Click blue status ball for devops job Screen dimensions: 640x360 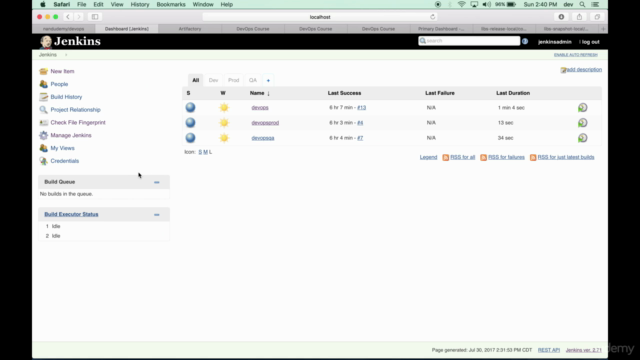coord(190,107)
